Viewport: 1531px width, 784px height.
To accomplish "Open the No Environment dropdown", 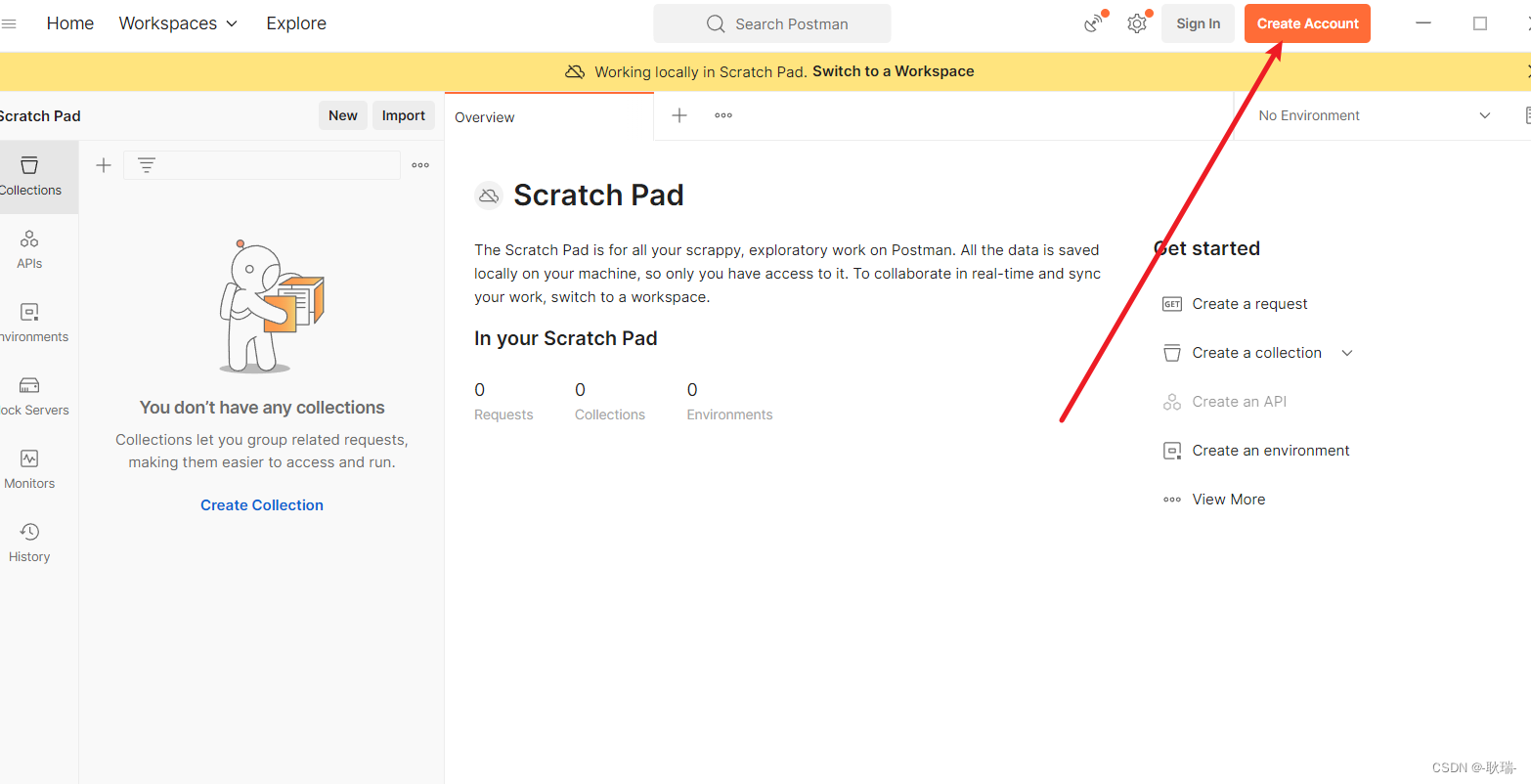I will pyautogui.click(x=1375, y=115).
